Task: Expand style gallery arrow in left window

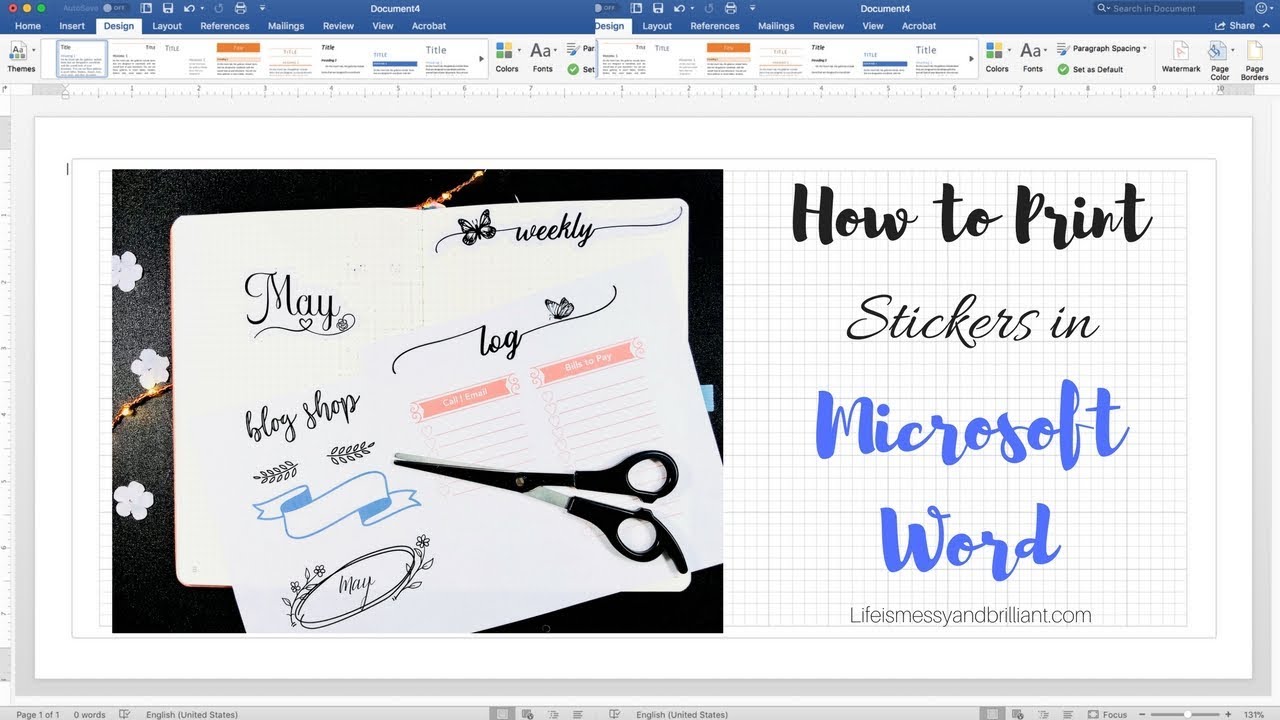Action: click(482, 59)
